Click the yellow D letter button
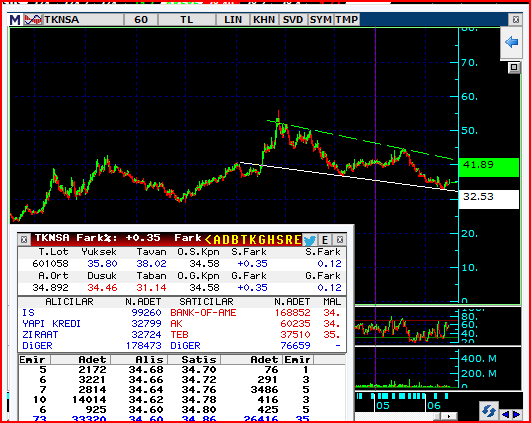Screen dimensions: 531x423 [226, 240]
